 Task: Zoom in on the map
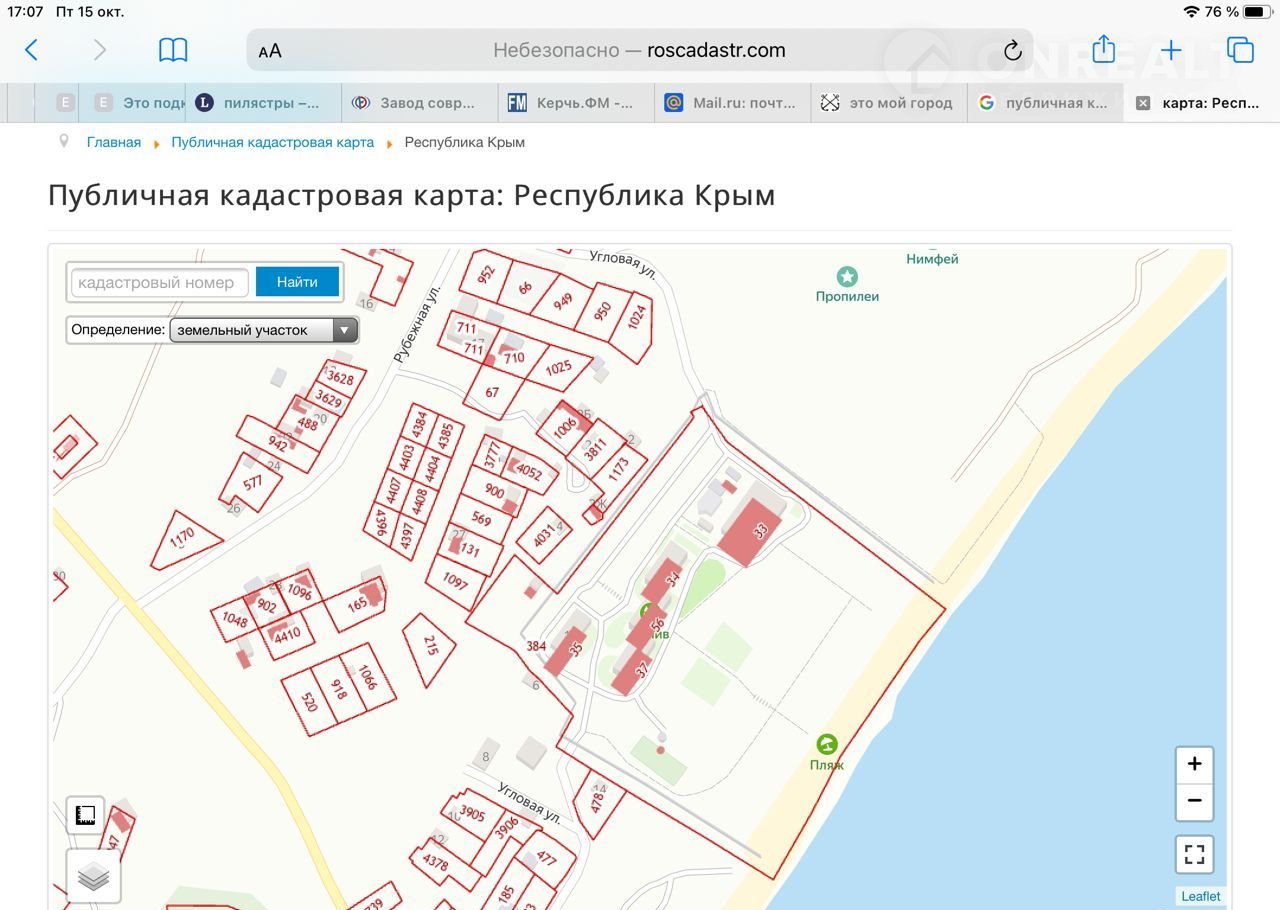1194,765
